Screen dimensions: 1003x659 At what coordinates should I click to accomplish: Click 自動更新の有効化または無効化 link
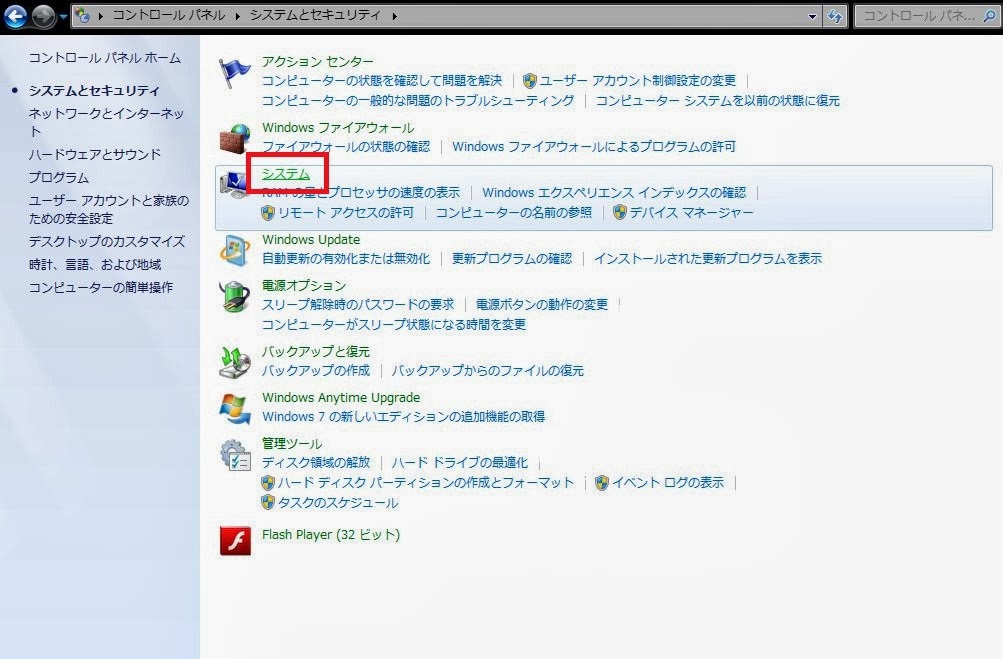(x=346, y=258)
